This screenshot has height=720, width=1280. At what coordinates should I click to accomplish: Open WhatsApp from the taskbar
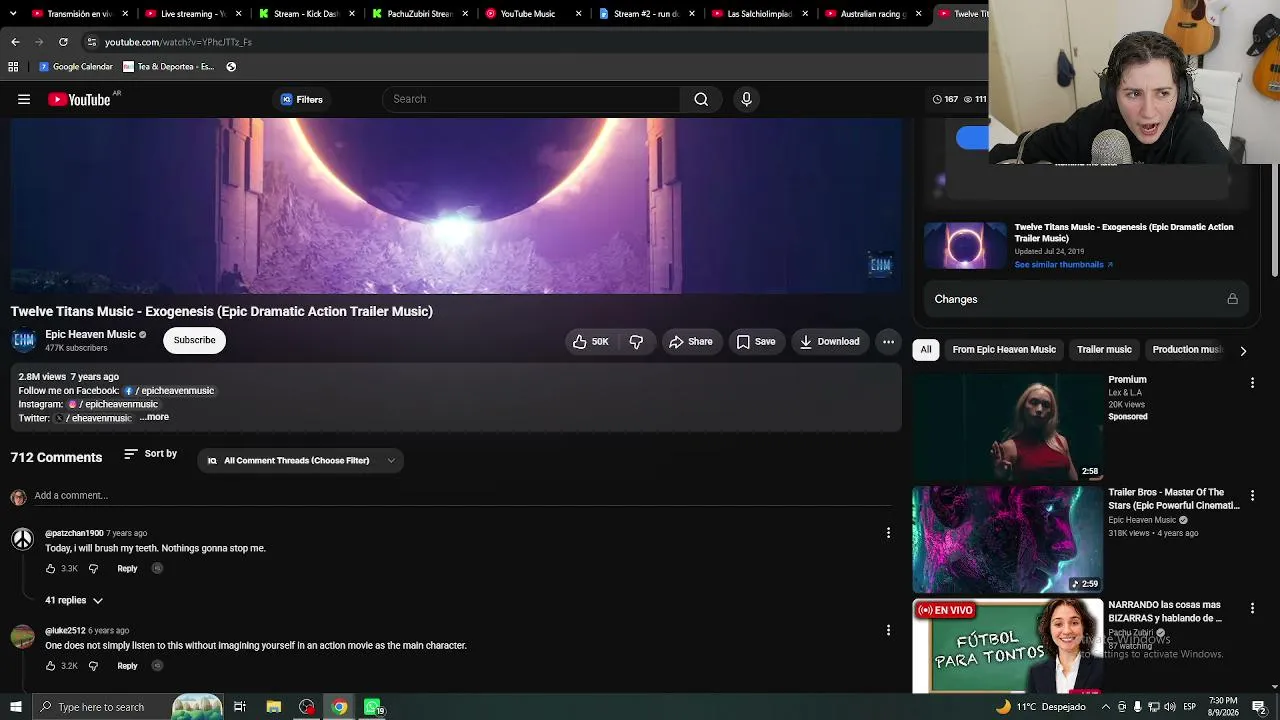click(x=373, y=707)
